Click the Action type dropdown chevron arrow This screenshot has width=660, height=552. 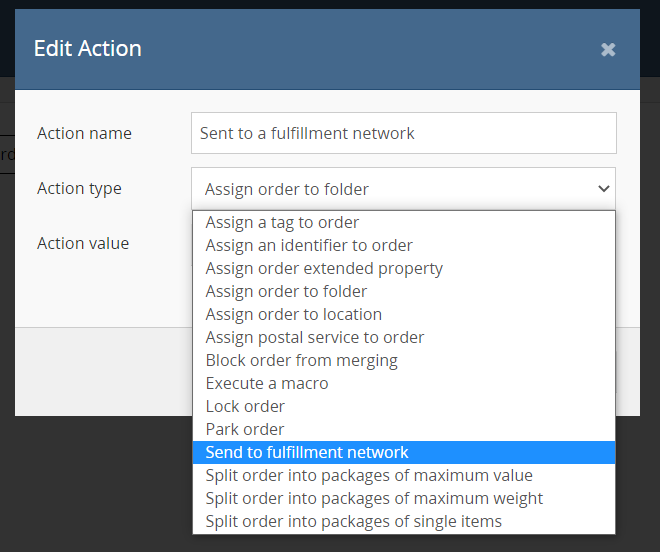click(x=603, y=188)
